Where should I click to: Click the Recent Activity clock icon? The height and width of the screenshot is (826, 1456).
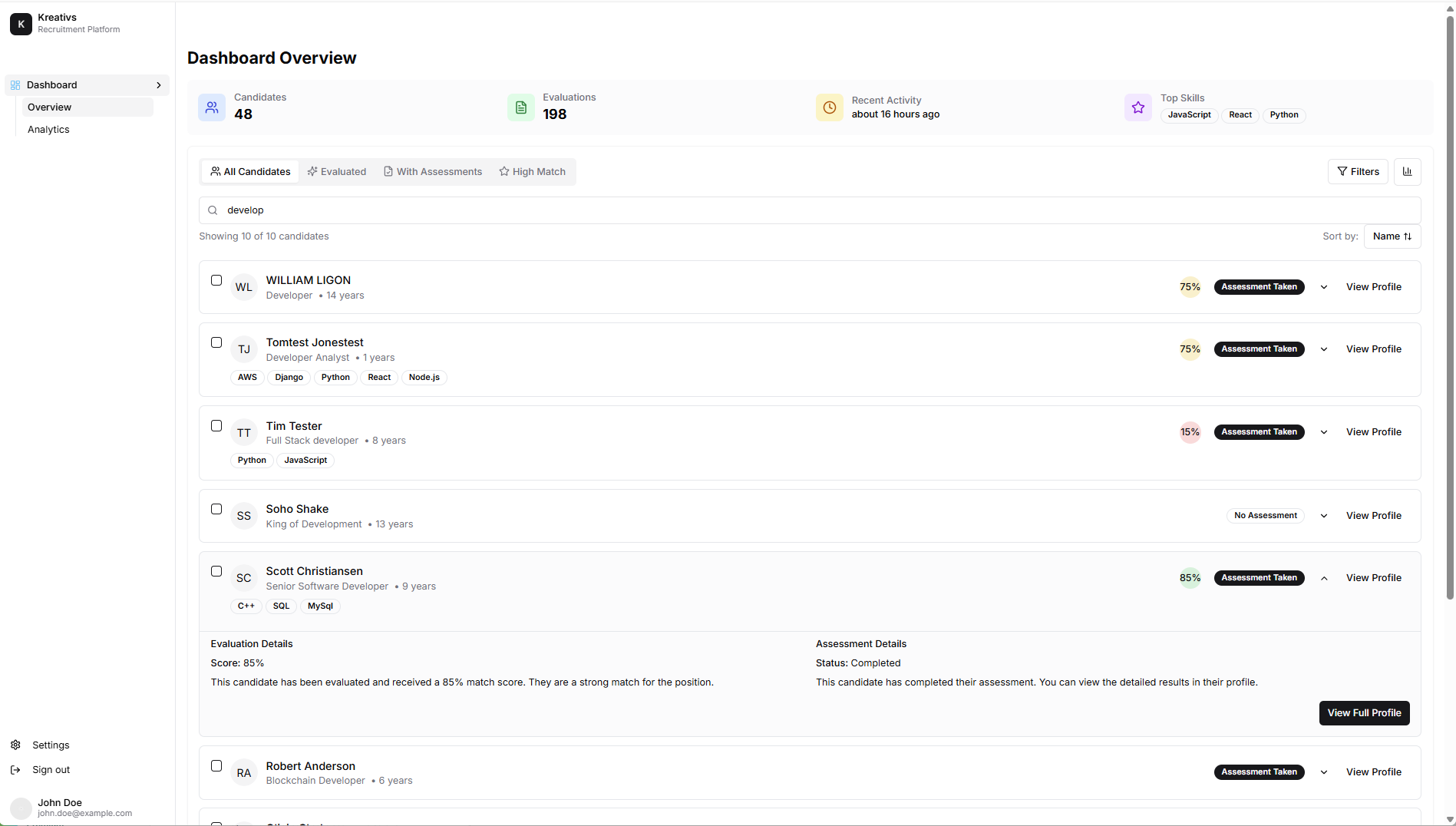tap(830, 107)
